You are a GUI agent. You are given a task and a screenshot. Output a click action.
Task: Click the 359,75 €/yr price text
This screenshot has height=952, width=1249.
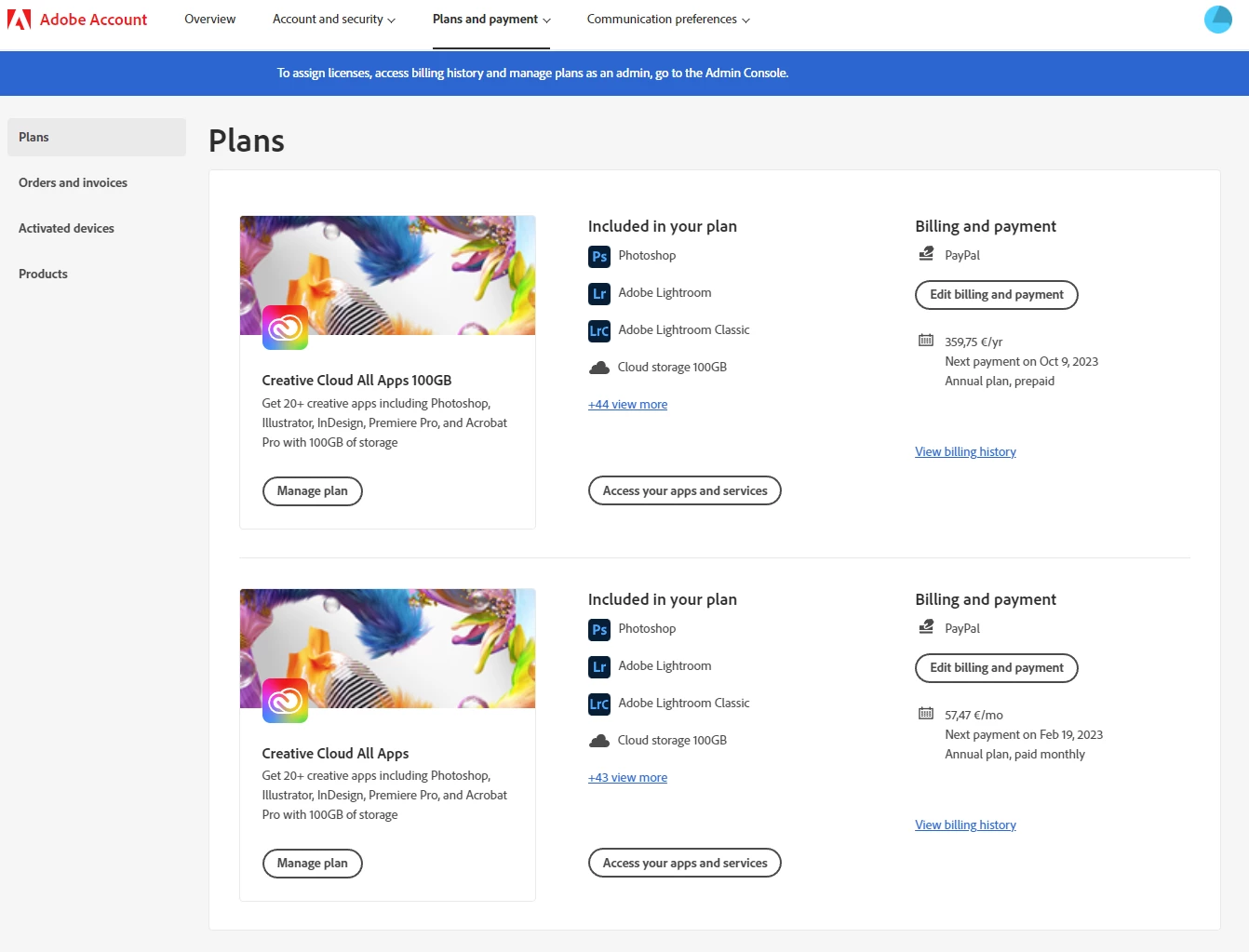click(x=974, y=342)
